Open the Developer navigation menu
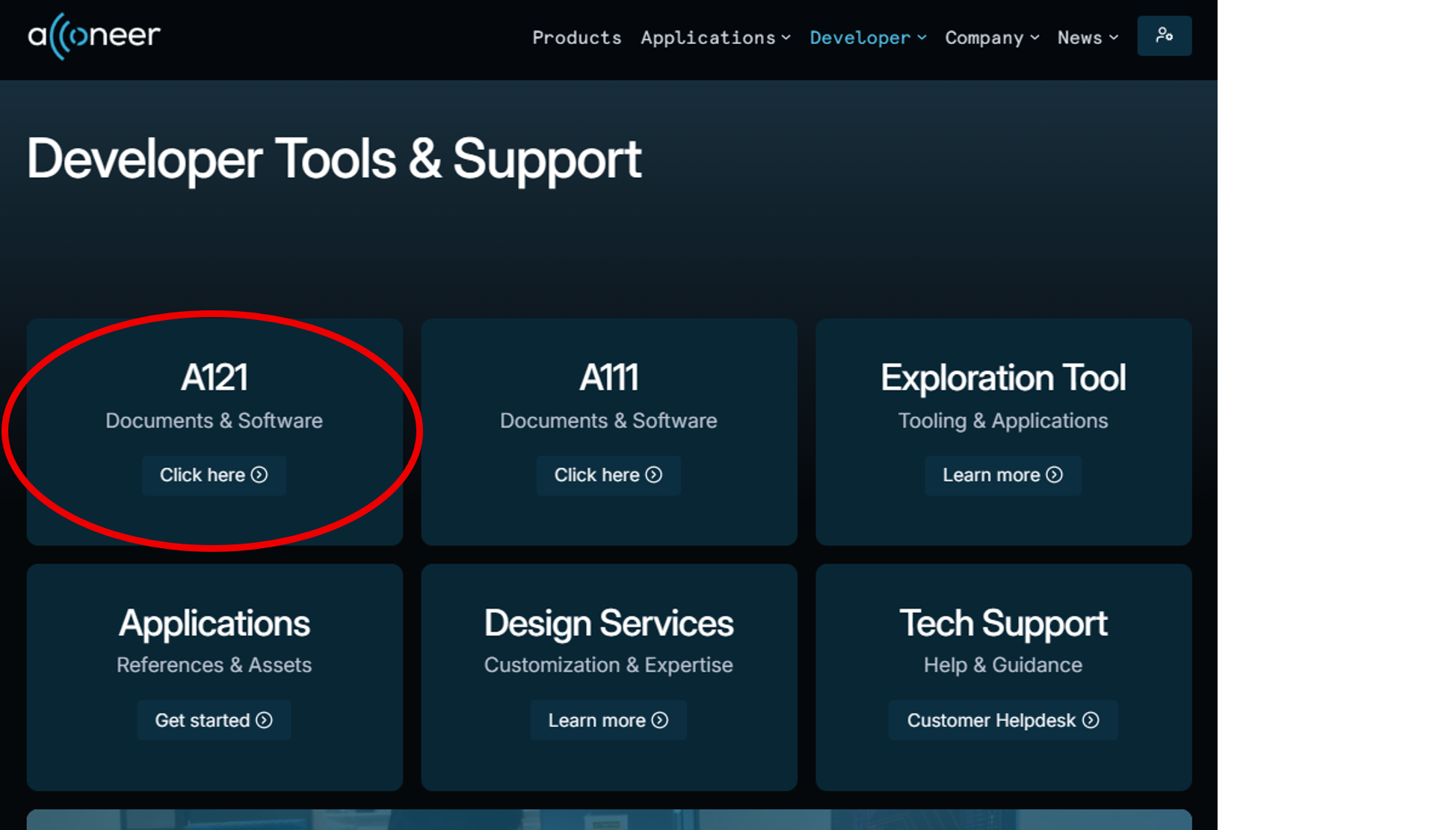This screenshot has width=1456, height=830. (868, 37)
